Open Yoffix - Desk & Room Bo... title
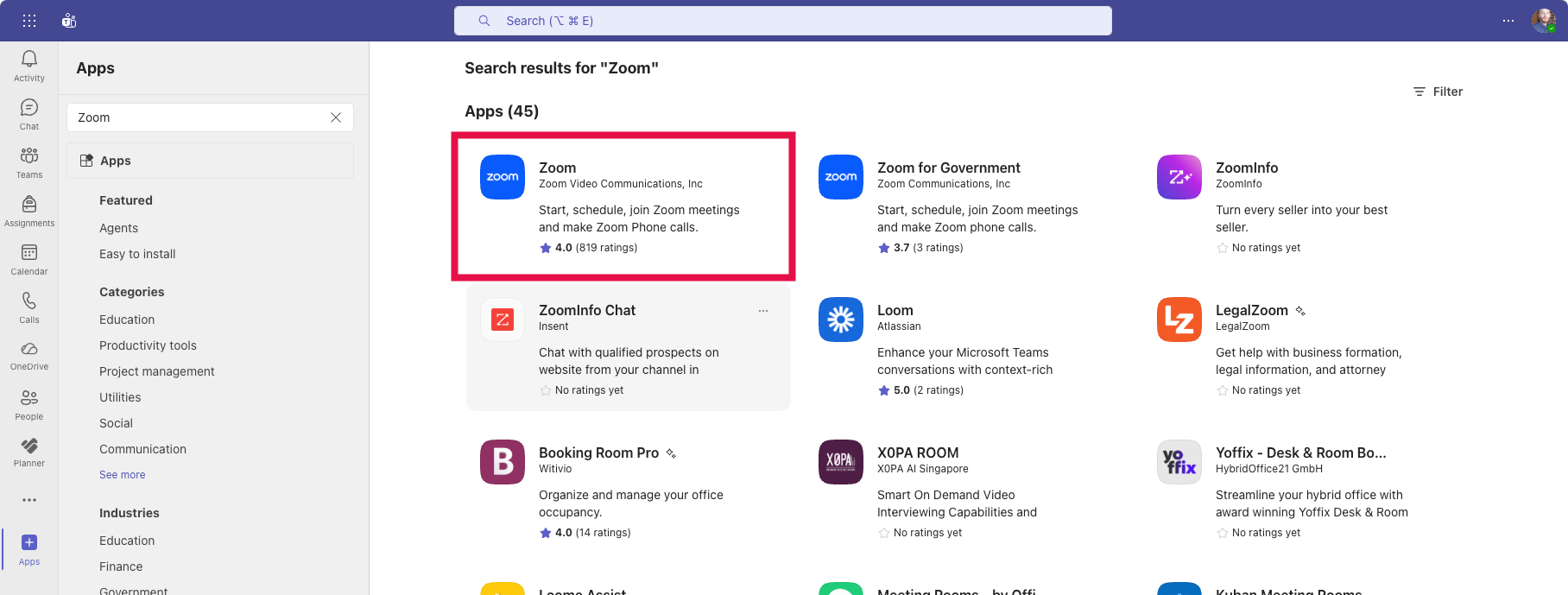Viewport: 1568px width, 595px height. click(x=1301, y=453)
